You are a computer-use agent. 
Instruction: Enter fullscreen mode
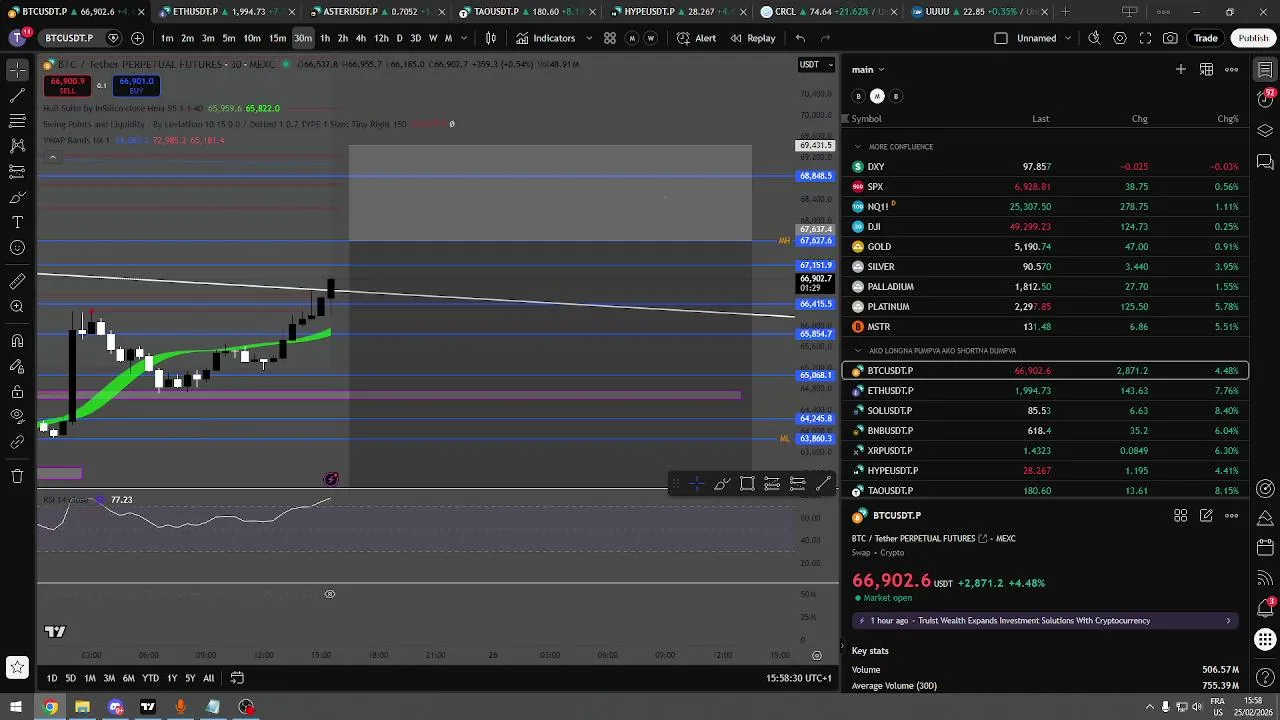pos(1145,38)
